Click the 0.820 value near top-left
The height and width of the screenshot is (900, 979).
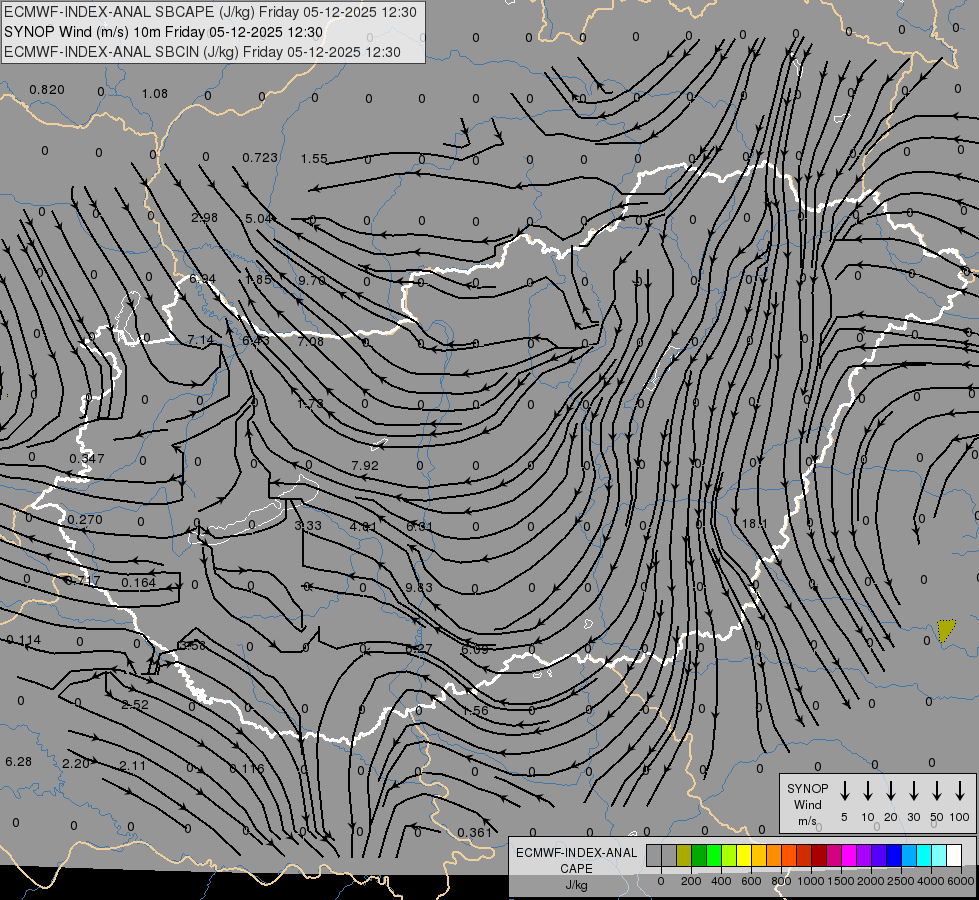click(47, 89)
